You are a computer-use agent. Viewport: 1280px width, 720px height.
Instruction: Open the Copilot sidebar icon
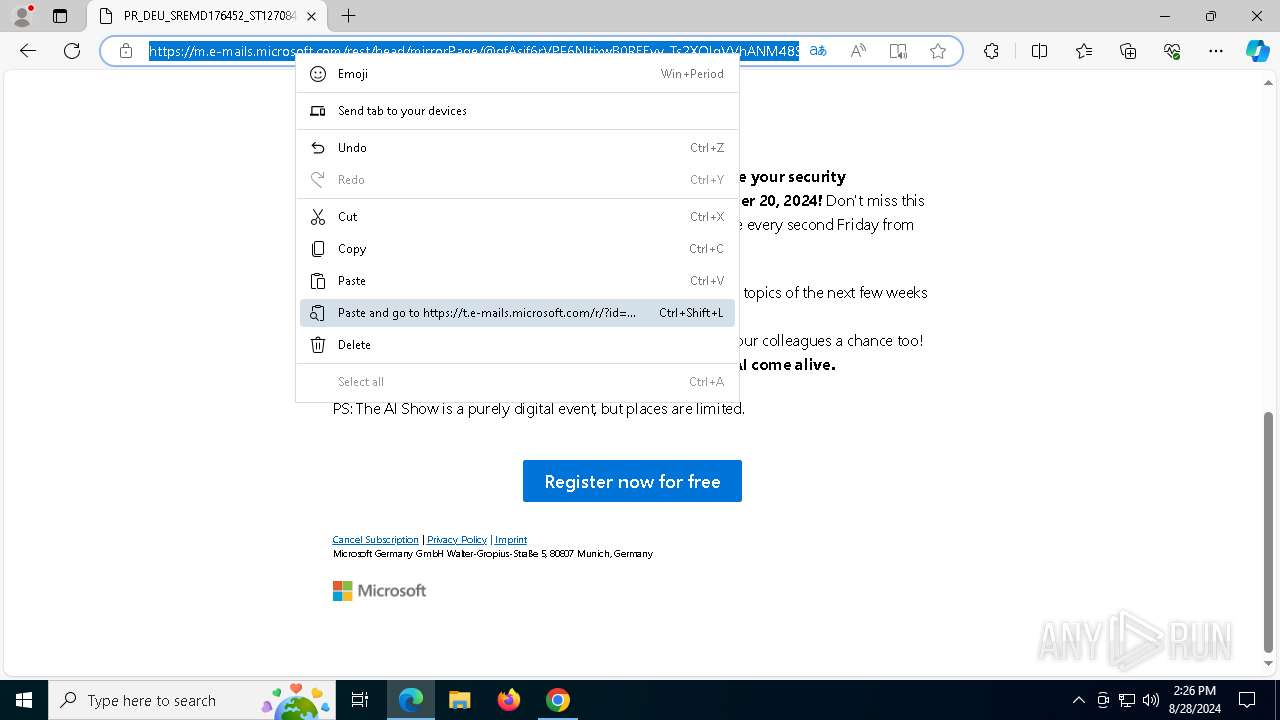tap(1257, 51)
